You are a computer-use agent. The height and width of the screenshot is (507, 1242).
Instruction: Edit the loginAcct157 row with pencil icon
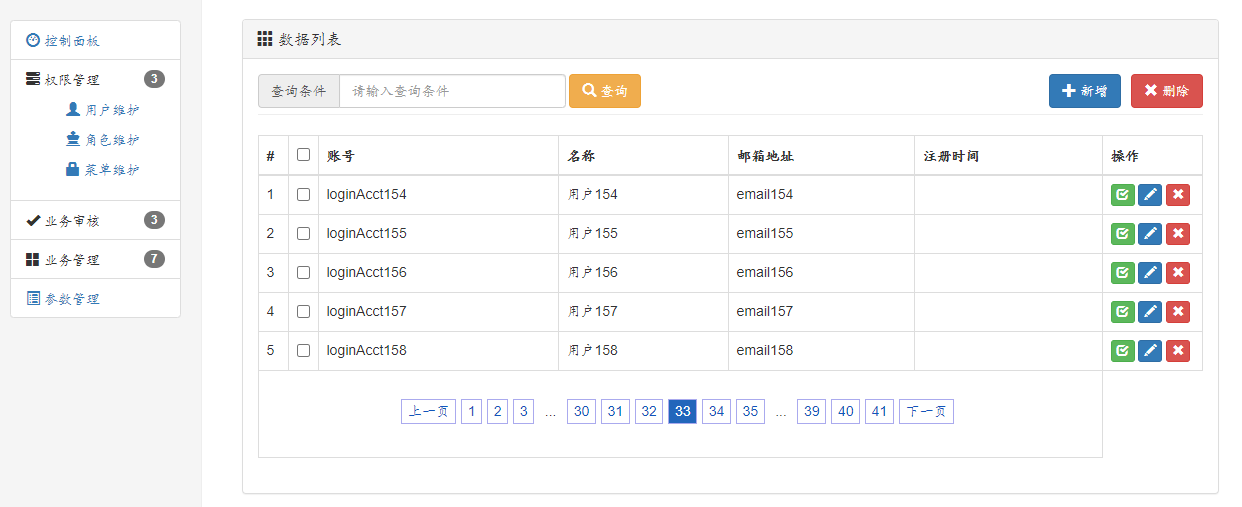[1150, 311]
